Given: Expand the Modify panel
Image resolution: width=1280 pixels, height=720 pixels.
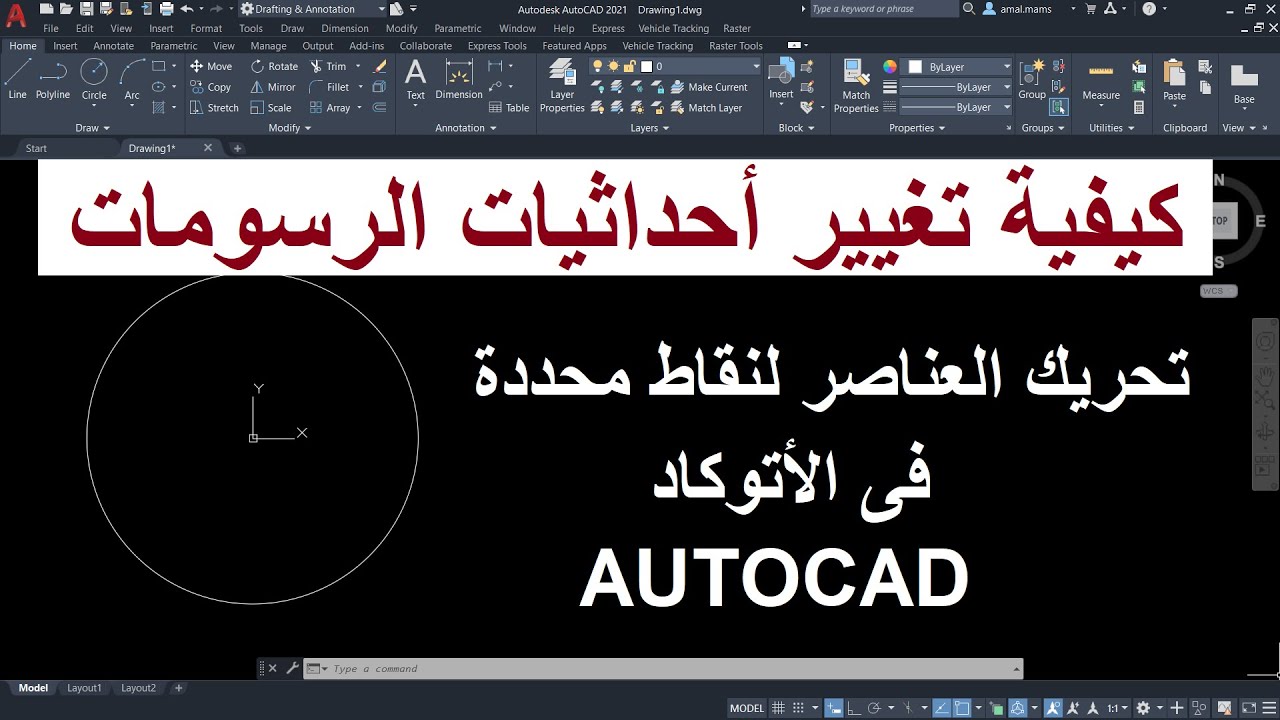Looking at the screenshot, I should 290,128.
